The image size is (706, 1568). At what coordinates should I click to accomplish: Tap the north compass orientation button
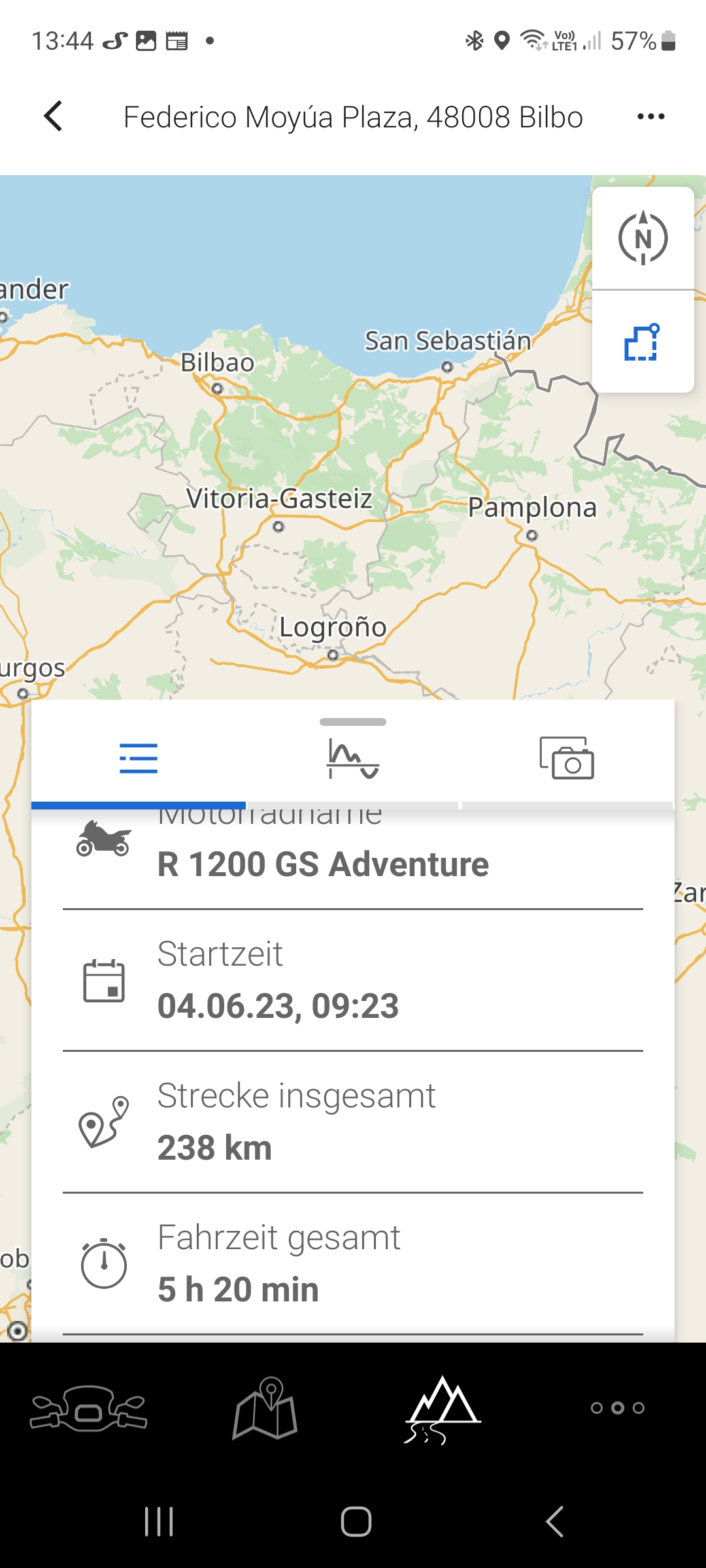[643, 238]
